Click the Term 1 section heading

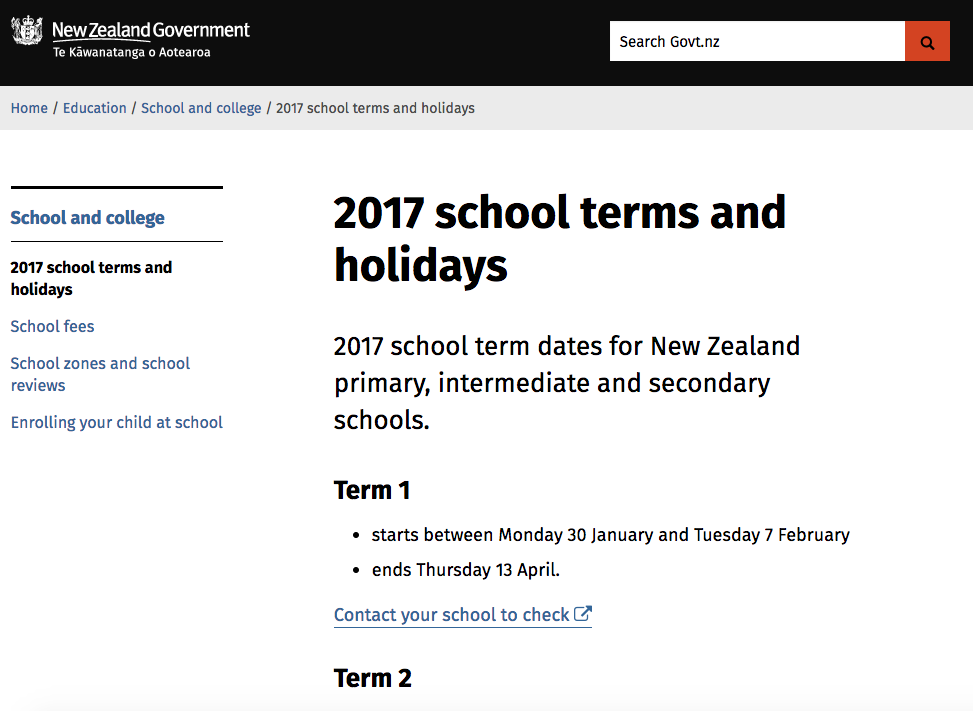pyautogui.click(x=372, y=490)
